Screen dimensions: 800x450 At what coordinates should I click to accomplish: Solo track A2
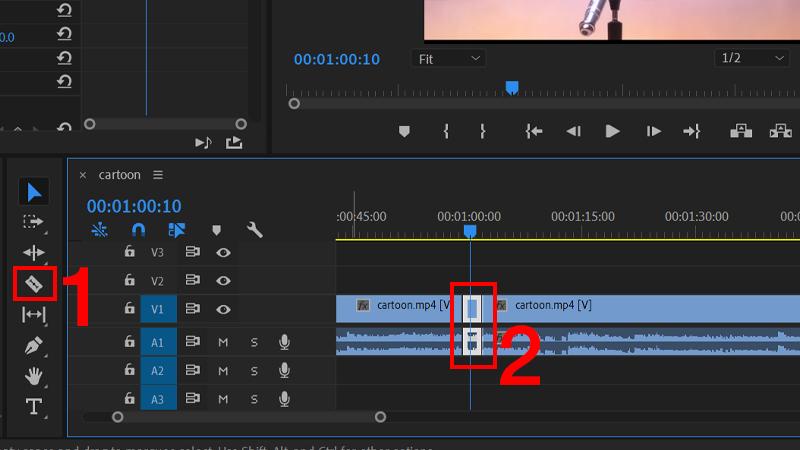point(254,371)
